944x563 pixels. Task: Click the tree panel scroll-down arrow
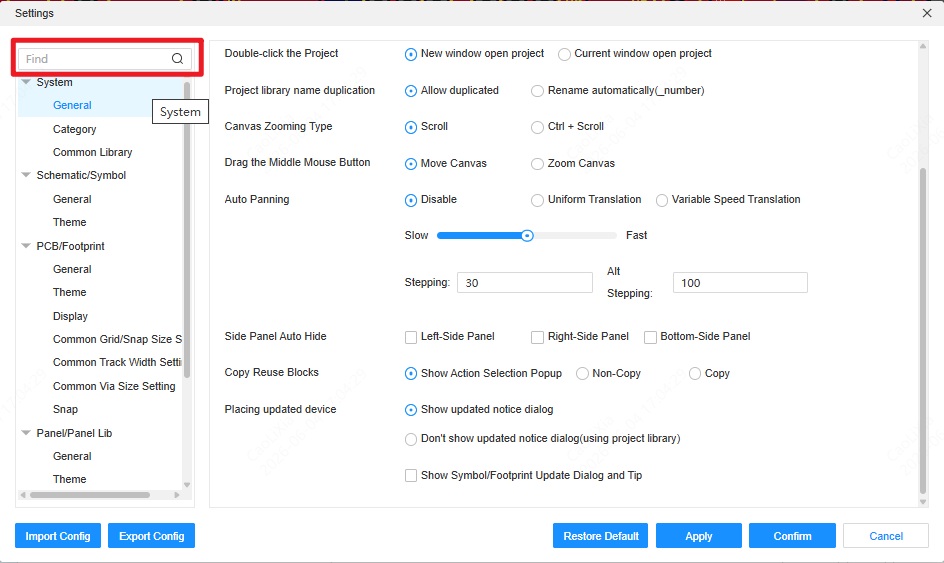187,485
